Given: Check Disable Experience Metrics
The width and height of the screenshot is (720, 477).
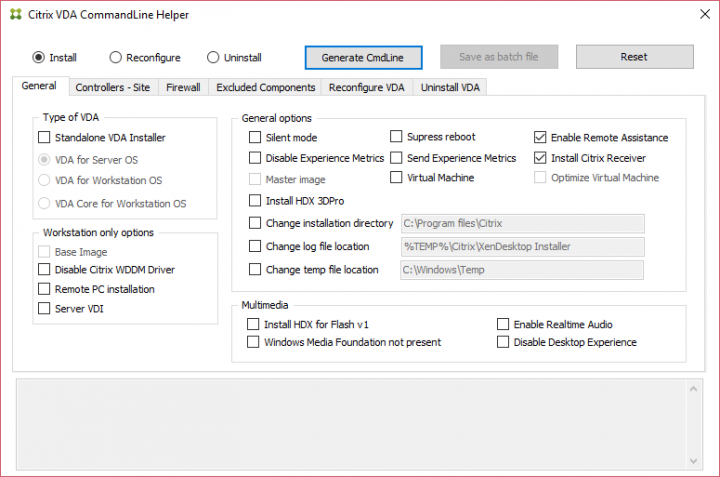Looking at the screenshot, I should coord(255,158).
